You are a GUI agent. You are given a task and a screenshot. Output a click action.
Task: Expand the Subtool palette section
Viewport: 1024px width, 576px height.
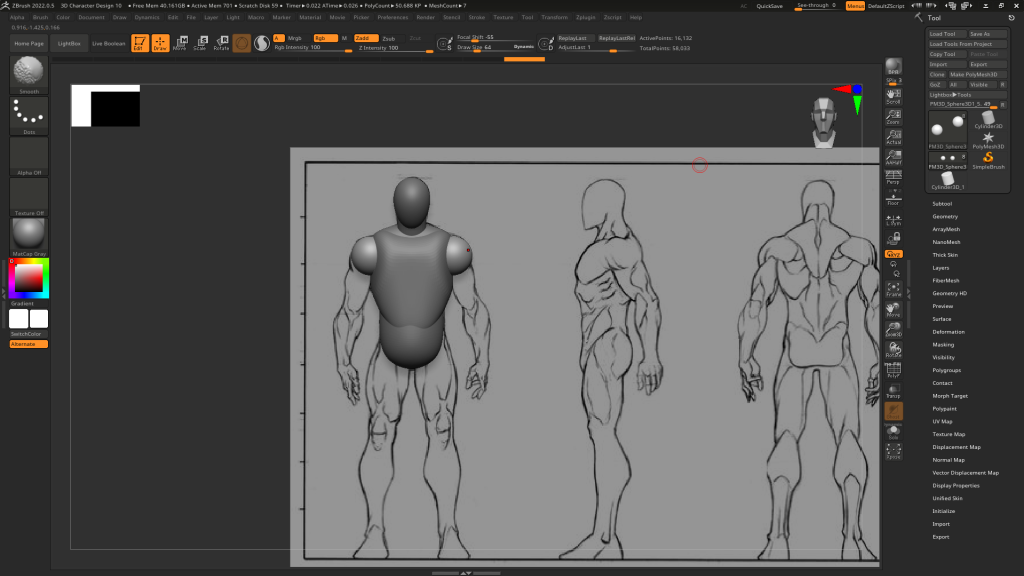942,204
